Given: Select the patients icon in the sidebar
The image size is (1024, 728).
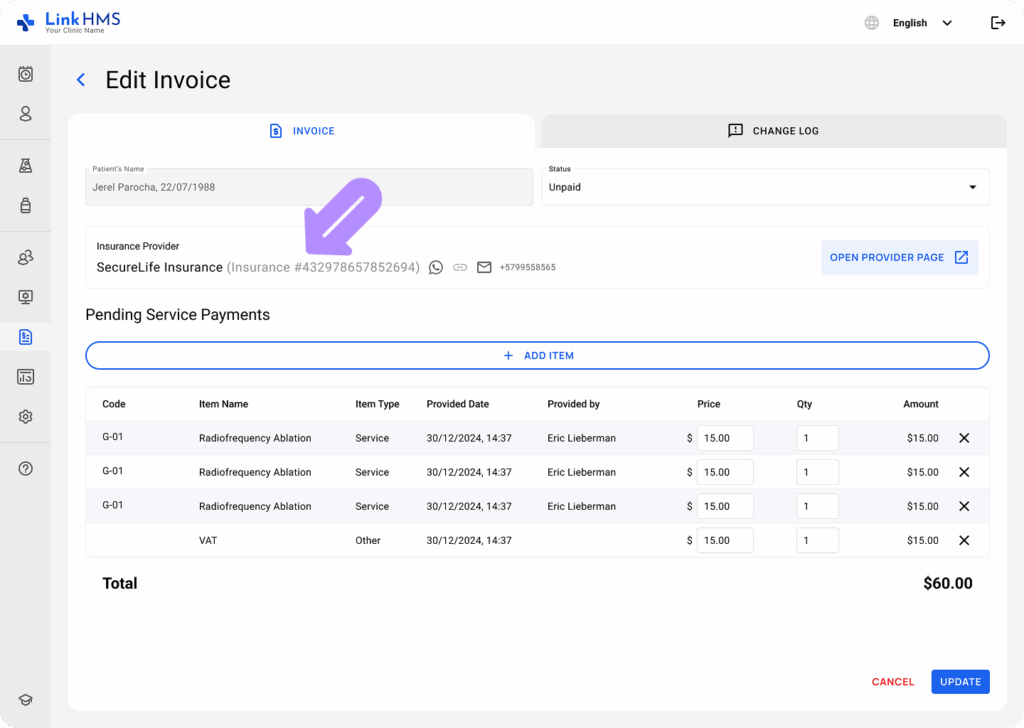Looking at the screenshot, I should coord(25,114).
